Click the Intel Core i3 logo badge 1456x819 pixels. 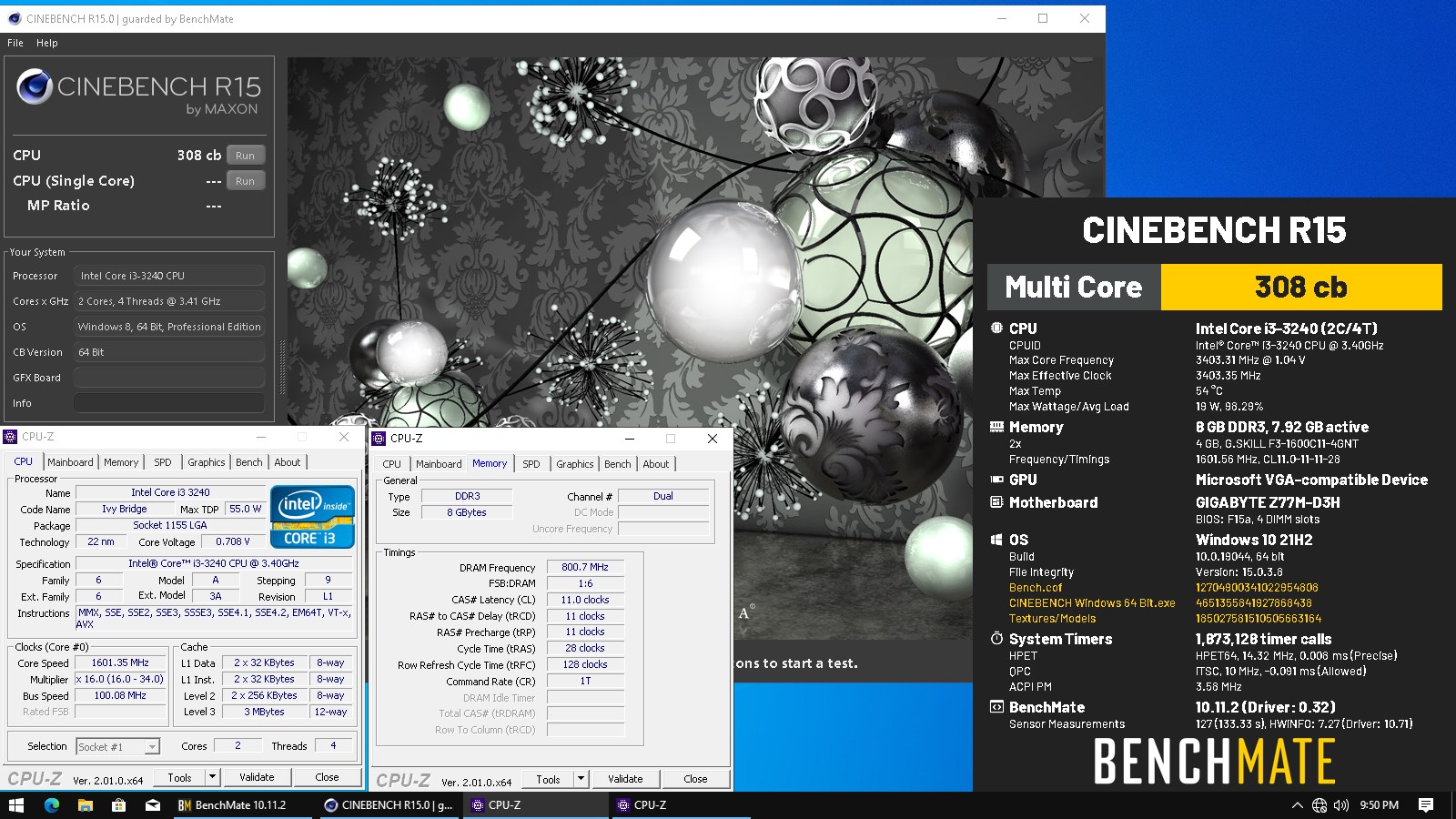312,516
